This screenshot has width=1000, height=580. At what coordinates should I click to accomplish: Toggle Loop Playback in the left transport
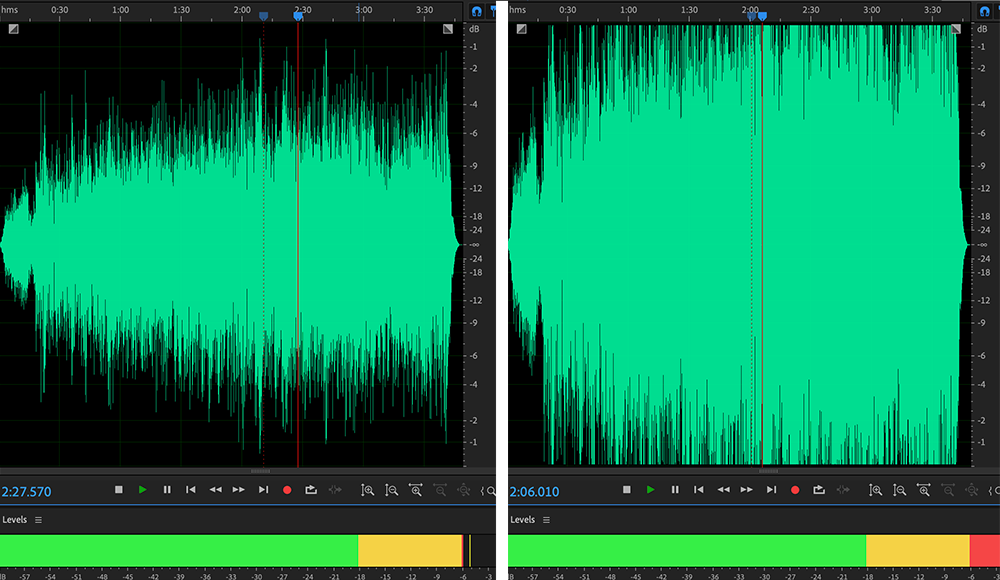click(x=311, y=490)
